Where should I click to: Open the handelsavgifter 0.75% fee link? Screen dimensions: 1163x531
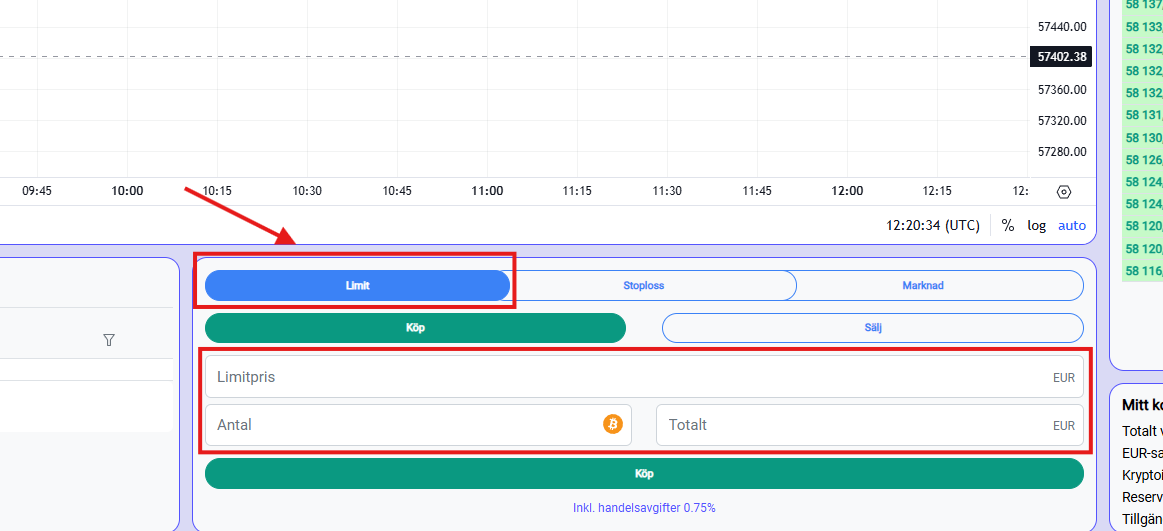(644, 508)
